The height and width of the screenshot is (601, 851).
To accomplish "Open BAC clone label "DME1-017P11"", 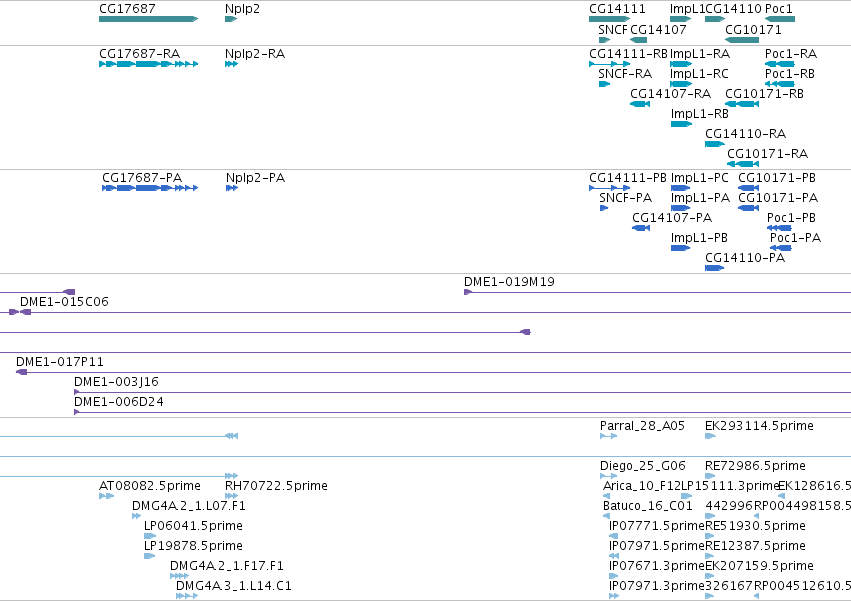I will coord(60,362).
